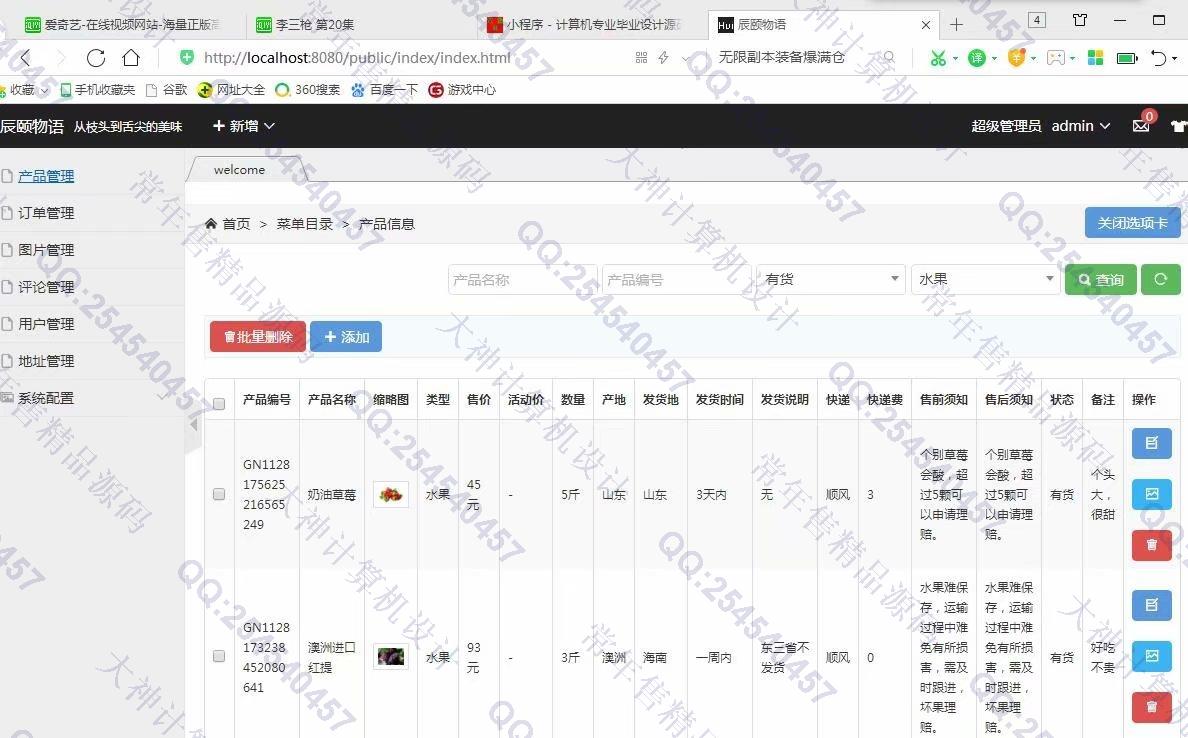
Task: Click the 产品编号 input field
Action: pos(677,280)
